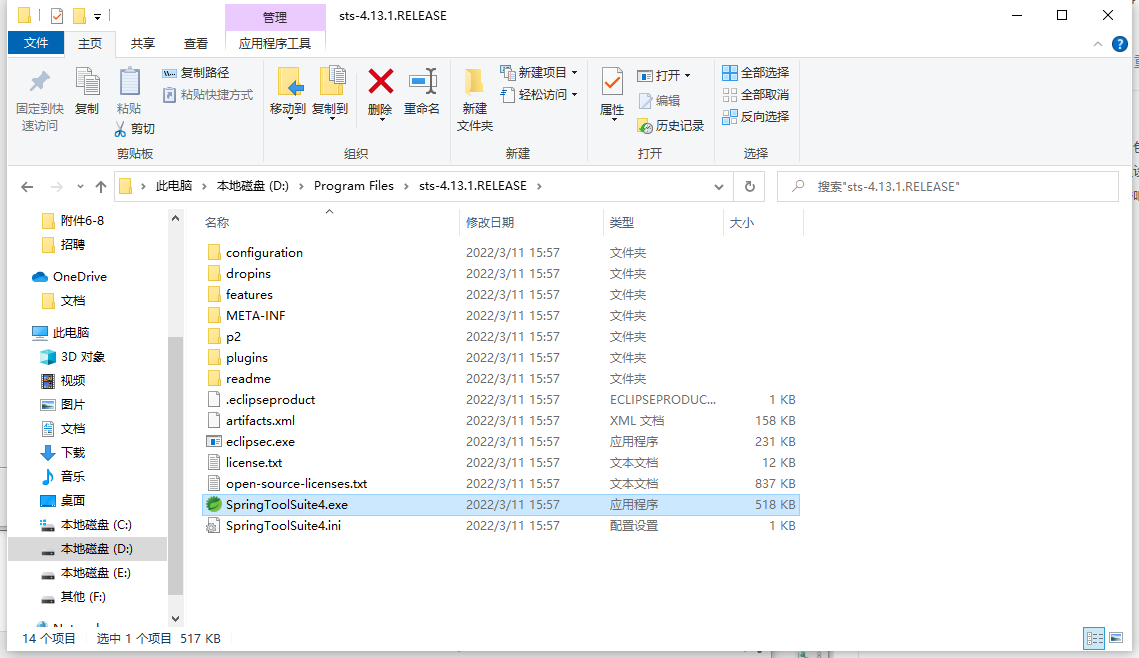Click Copy Path (复制路径) in ribbon

coord(195,73)
